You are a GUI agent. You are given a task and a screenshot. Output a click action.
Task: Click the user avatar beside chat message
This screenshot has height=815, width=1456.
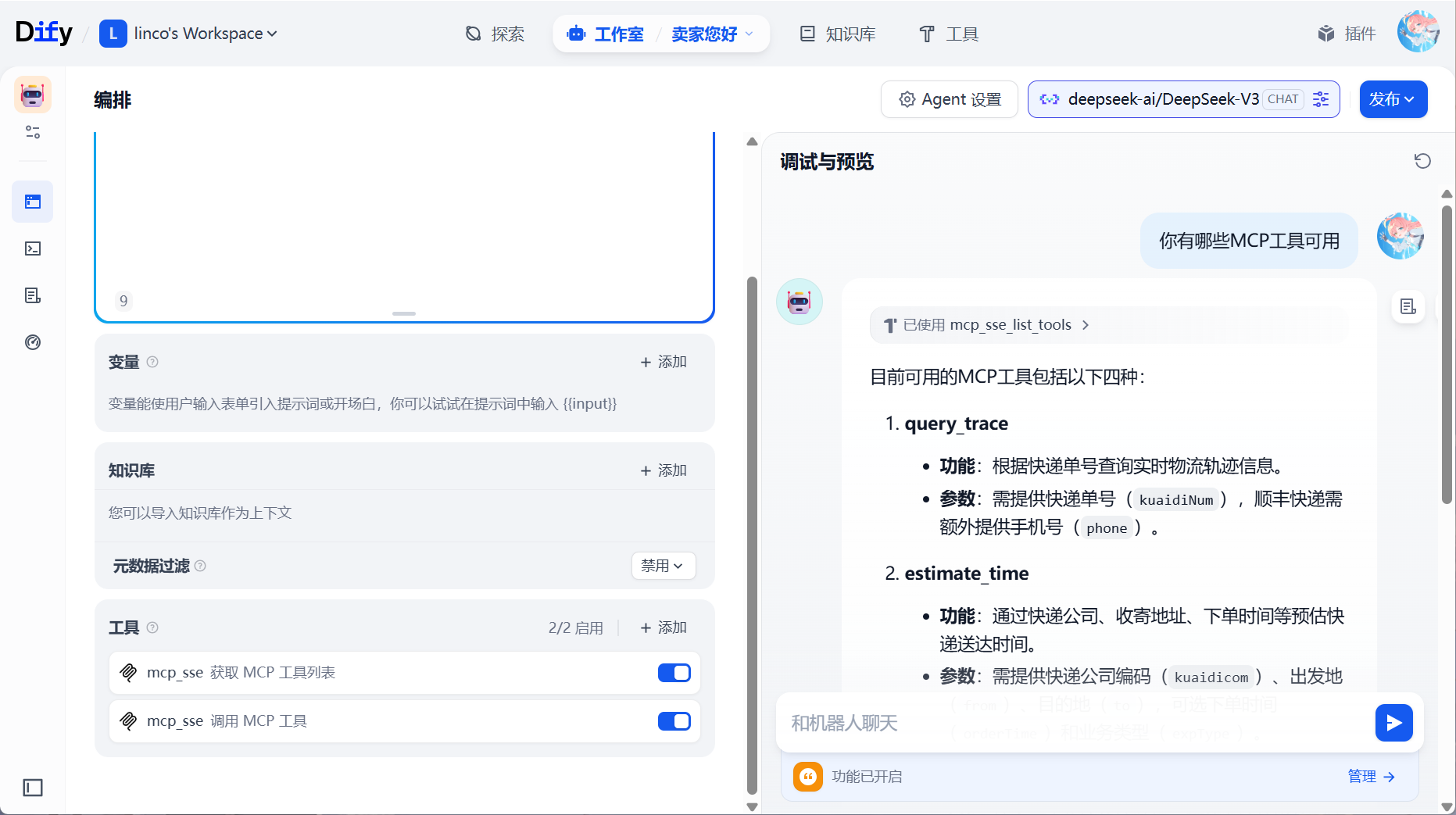1401,236
